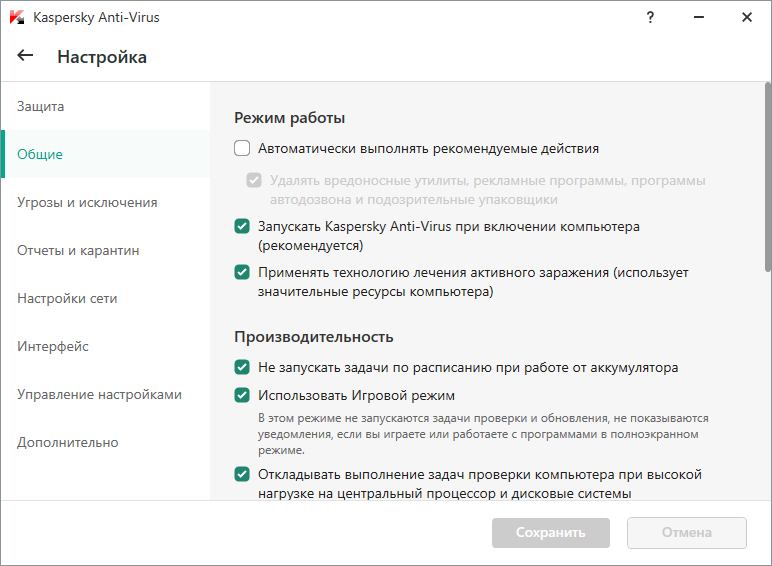Click the Kaspersky logo in the title bar

[17, 17]
